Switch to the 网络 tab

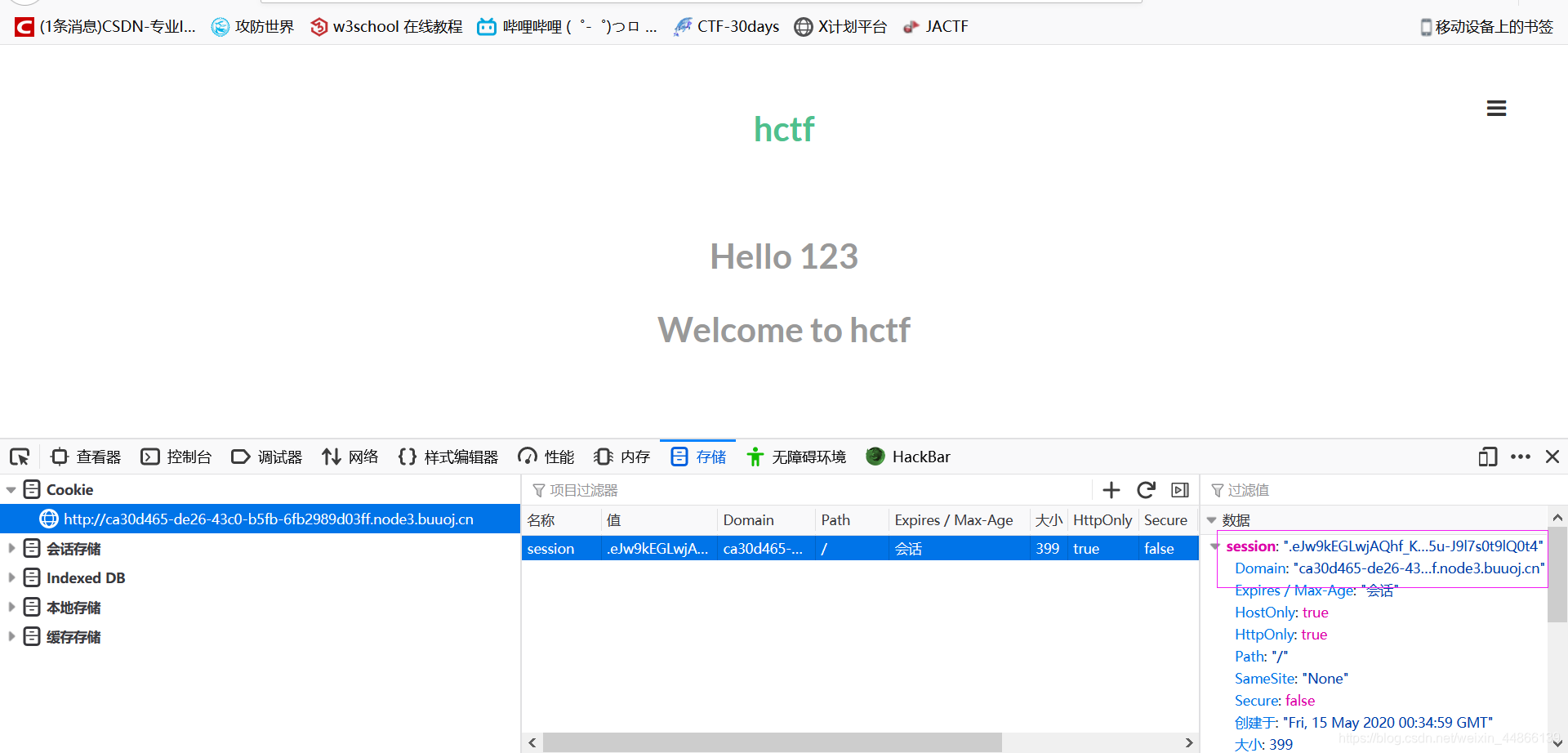(350, 457)
